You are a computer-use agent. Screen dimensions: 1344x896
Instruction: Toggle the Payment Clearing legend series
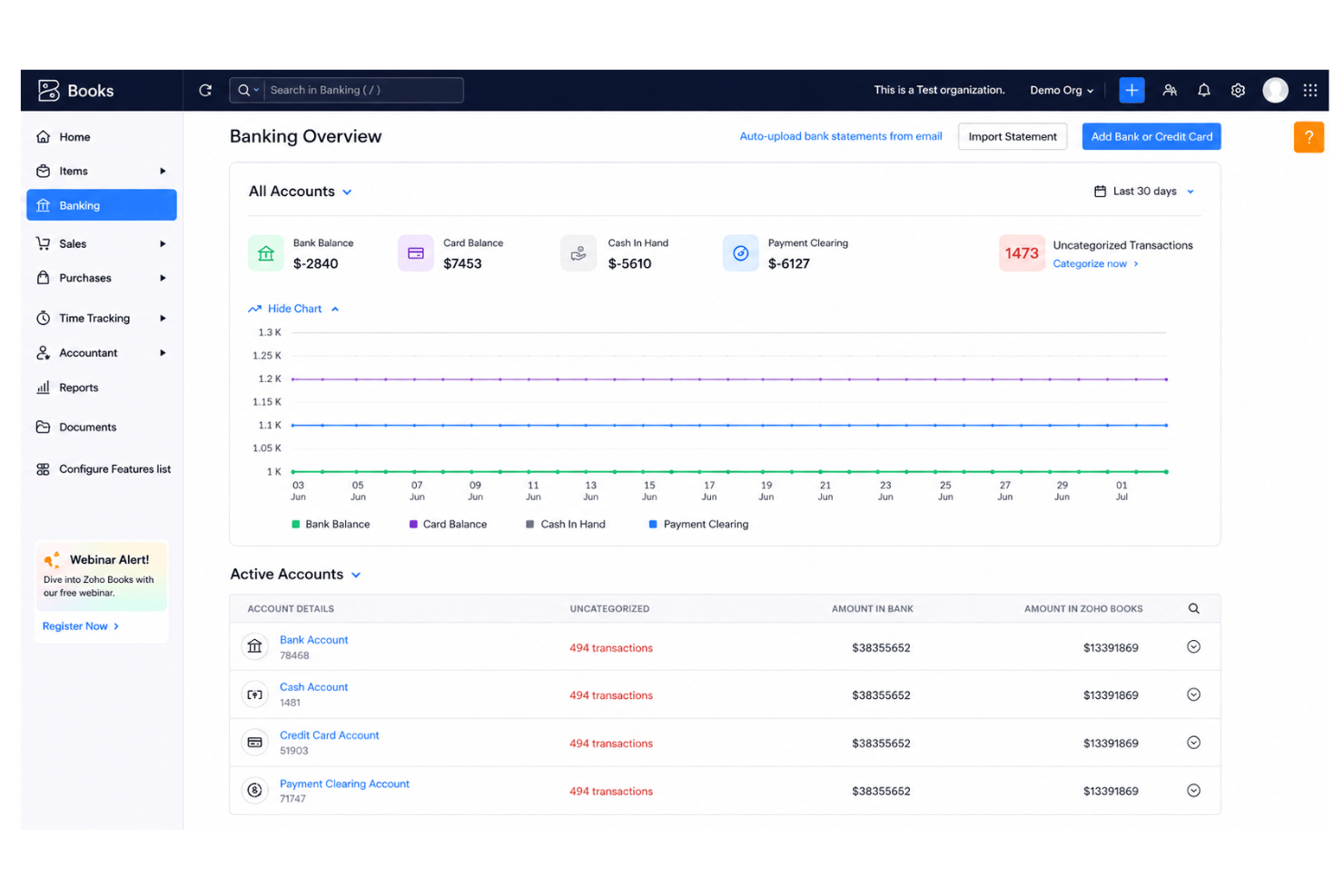coord(698,524)
